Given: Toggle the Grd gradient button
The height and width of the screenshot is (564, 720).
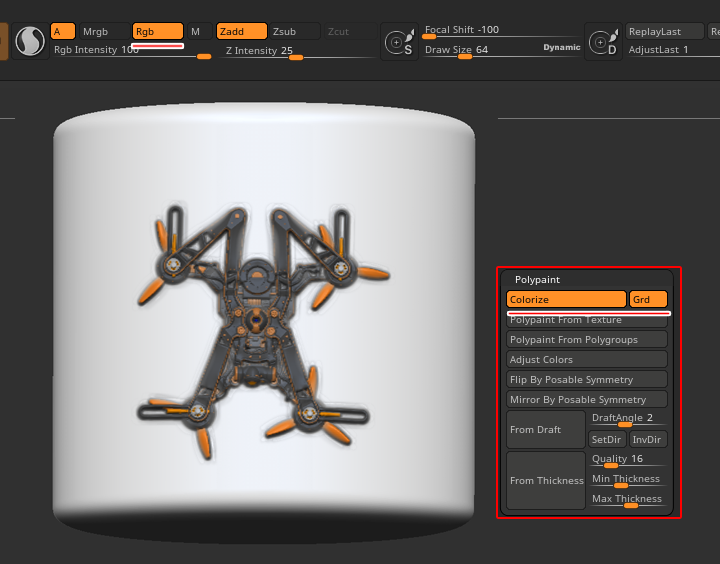Looking at the screenshot, I should coord(647,300).
